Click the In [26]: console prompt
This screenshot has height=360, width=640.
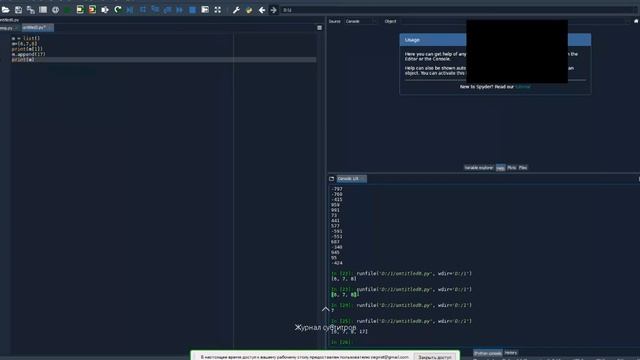[342, 342]
